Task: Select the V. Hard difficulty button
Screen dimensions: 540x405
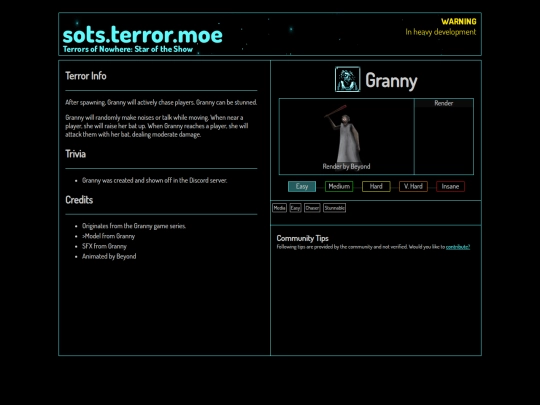Action: point(413,186)
